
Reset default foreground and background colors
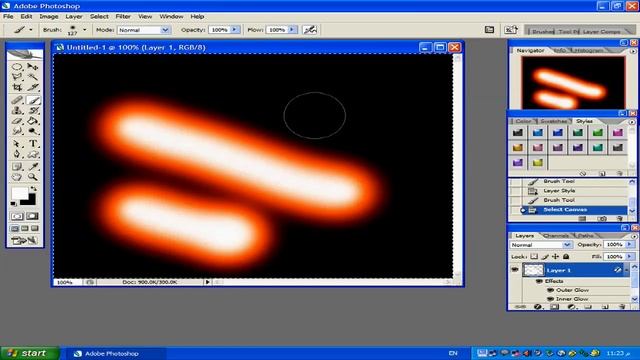pyautogui.click(x=14, y=203)
